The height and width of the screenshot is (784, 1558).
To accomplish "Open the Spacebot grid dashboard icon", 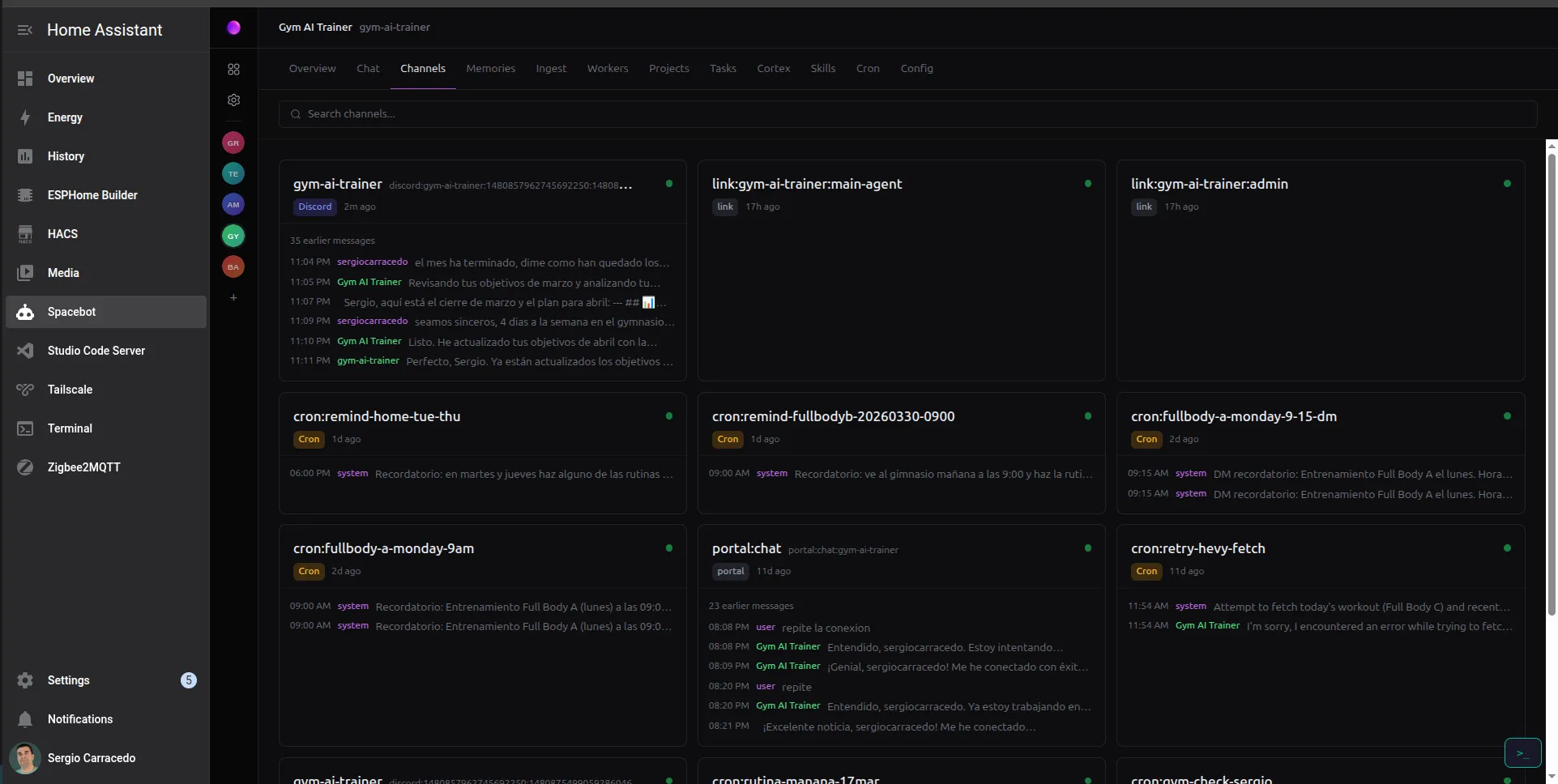I will point(233,70).
